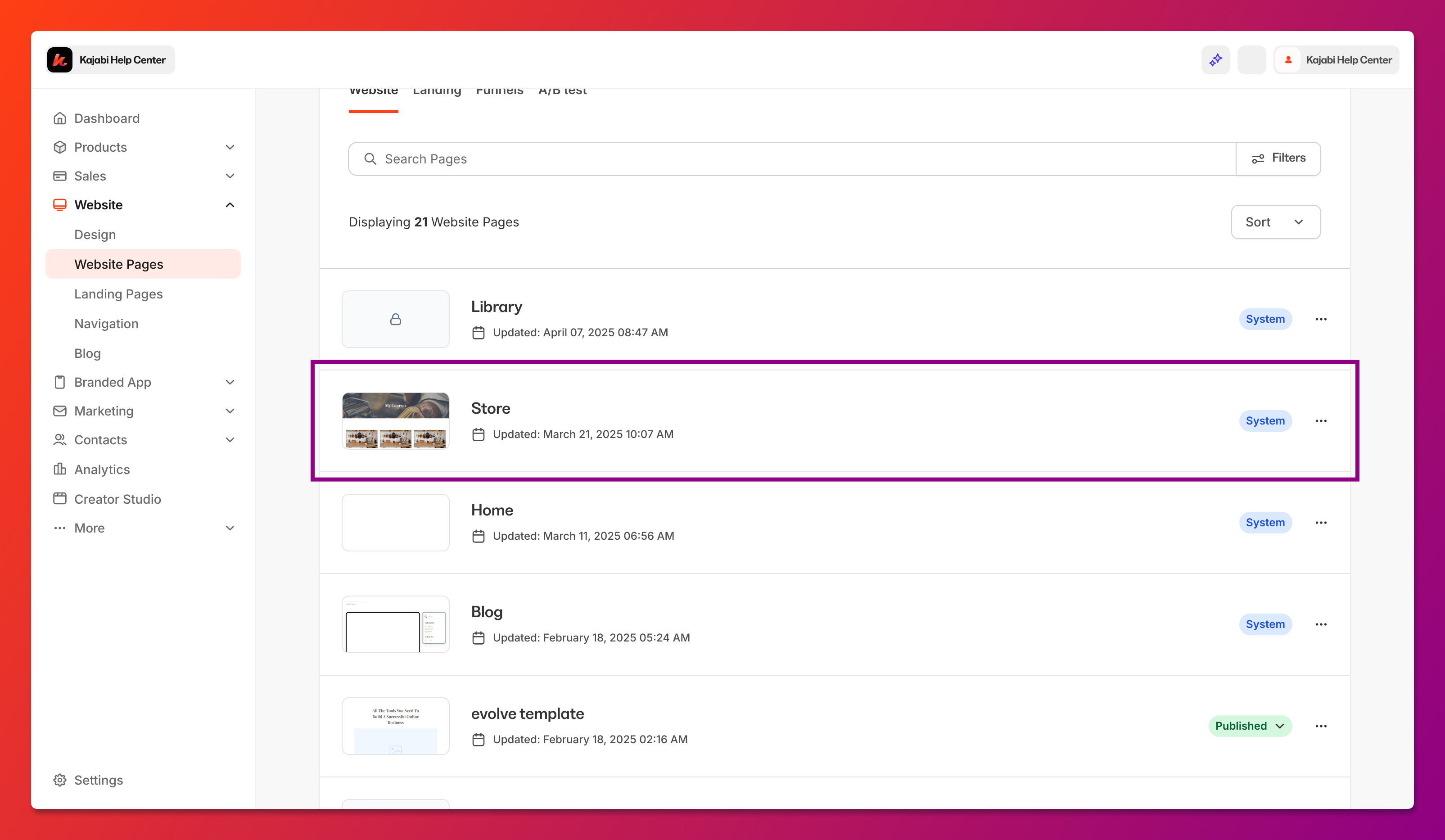Open evolve template more options menu
This screenshot has height=840, width=1445.
click(1321, 726)
